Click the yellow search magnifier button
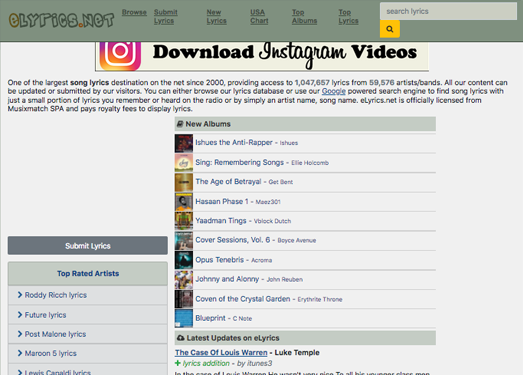Image resolution: width=523 pixels, height=375 pixels. 390,29
